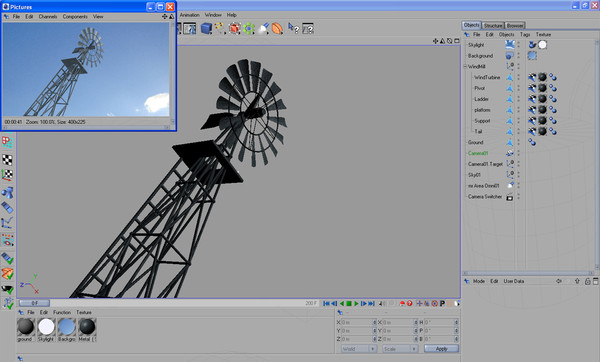Toggle Skylight visibility dots
Screen dimensions: 600x362
[519, 45]
